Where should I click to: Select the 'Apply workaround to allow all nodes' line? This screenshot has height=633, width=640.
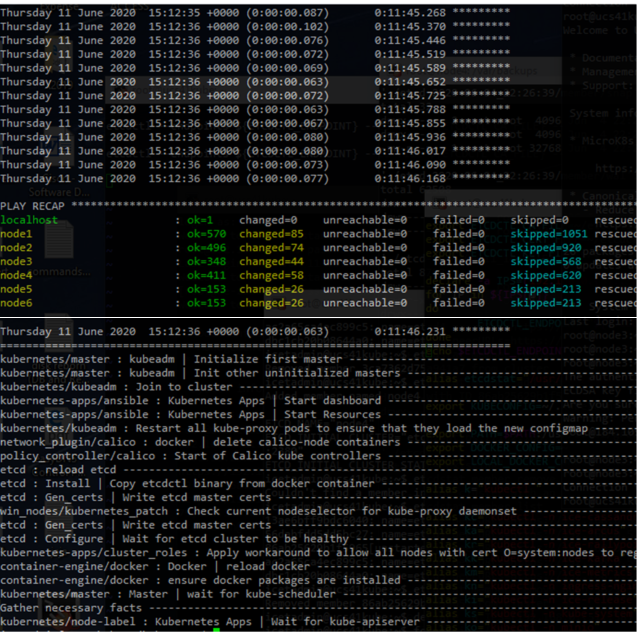(x=318, y=553)
